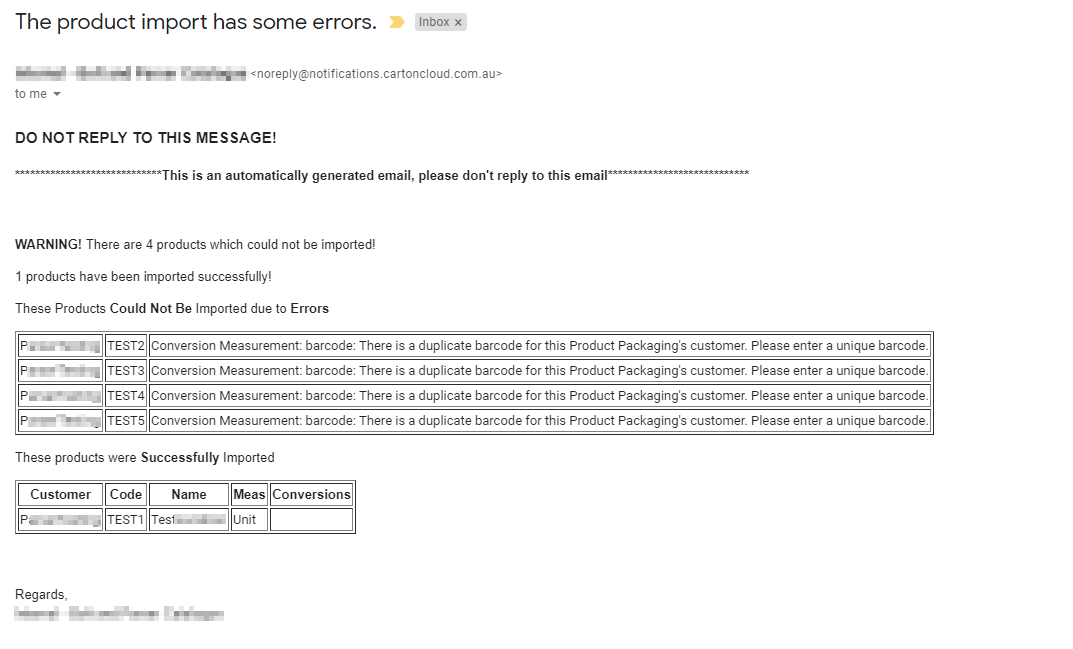This screenshot has height=649, width=1073.
Task: Remove the Inbox label with its x
Action: click(x=458, y=22)
